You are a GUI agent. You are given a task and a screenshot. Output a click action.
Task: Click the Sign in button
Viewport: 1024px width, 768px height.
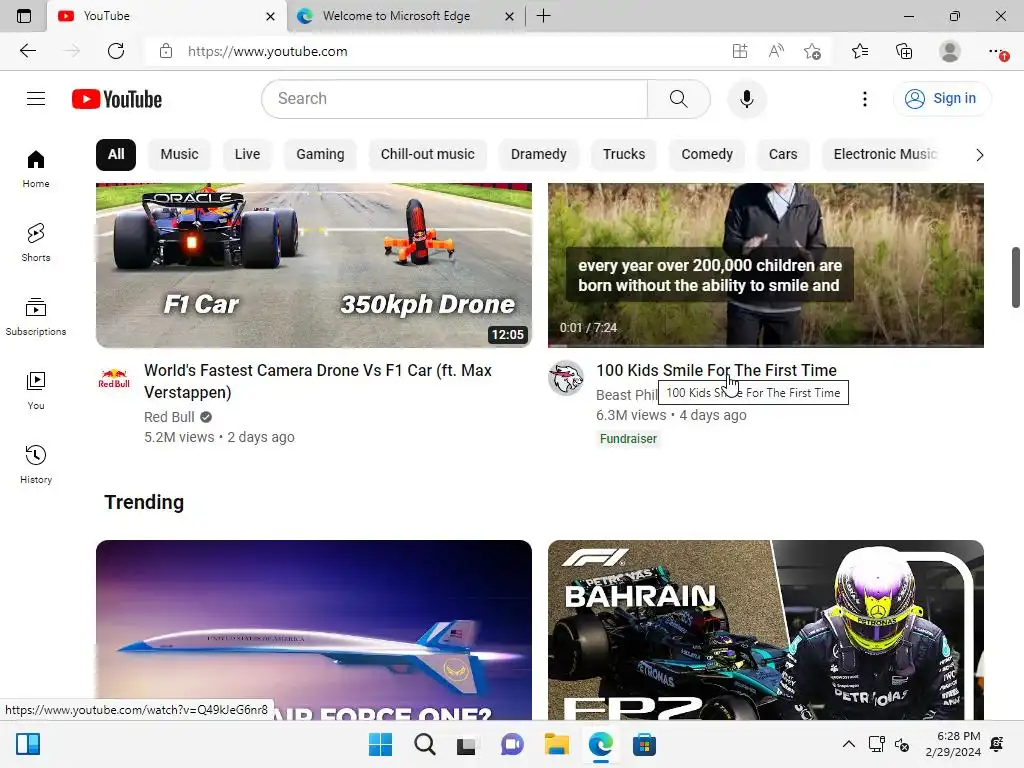tap(941, 99)
